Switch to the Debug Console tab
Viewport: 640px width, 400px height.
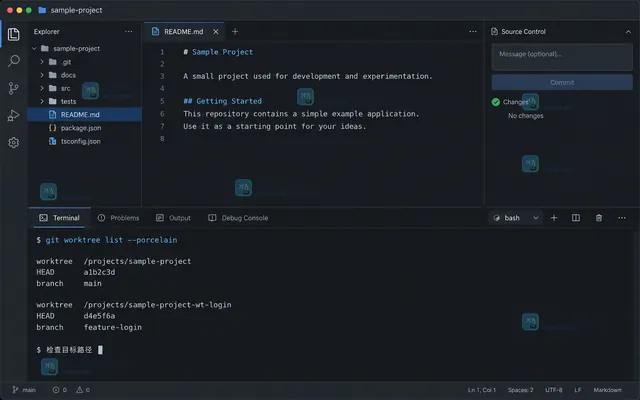pyautogui.click(x=238, y=218)
